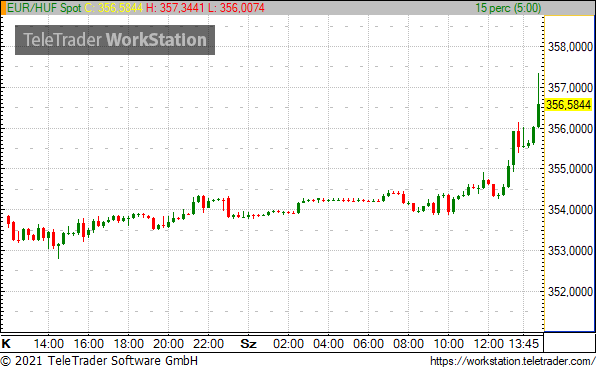Click the 15 perc (5:00) interval label
This screenshot has height=370, width=596.
(508, 8)
